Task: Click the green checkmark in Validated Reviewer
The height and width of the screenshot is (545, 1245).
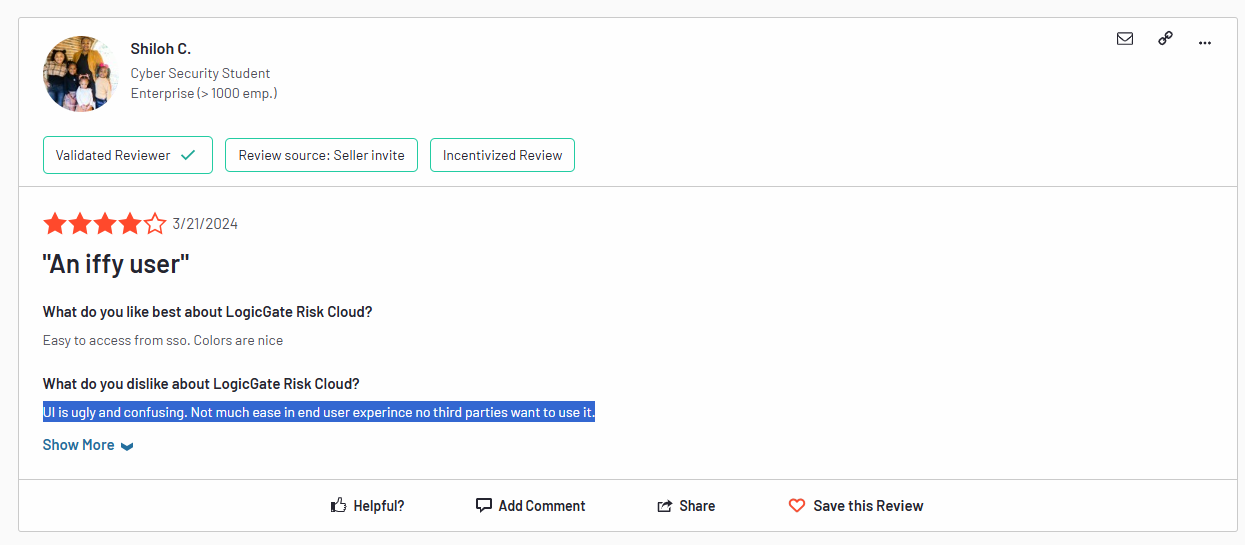Action: (x=188, y=155)
